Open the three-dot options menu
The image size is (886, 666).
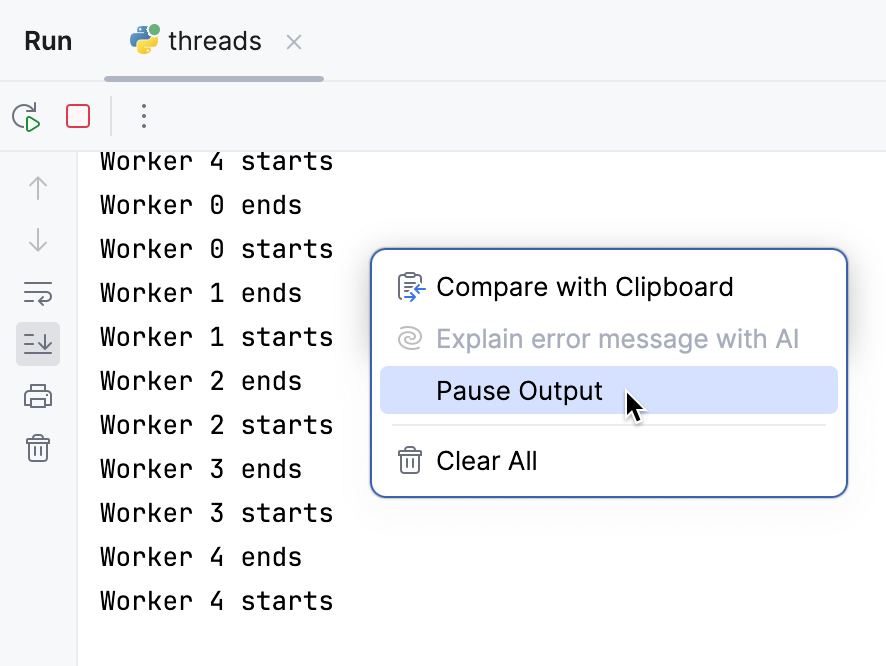[x=143, y=116]
